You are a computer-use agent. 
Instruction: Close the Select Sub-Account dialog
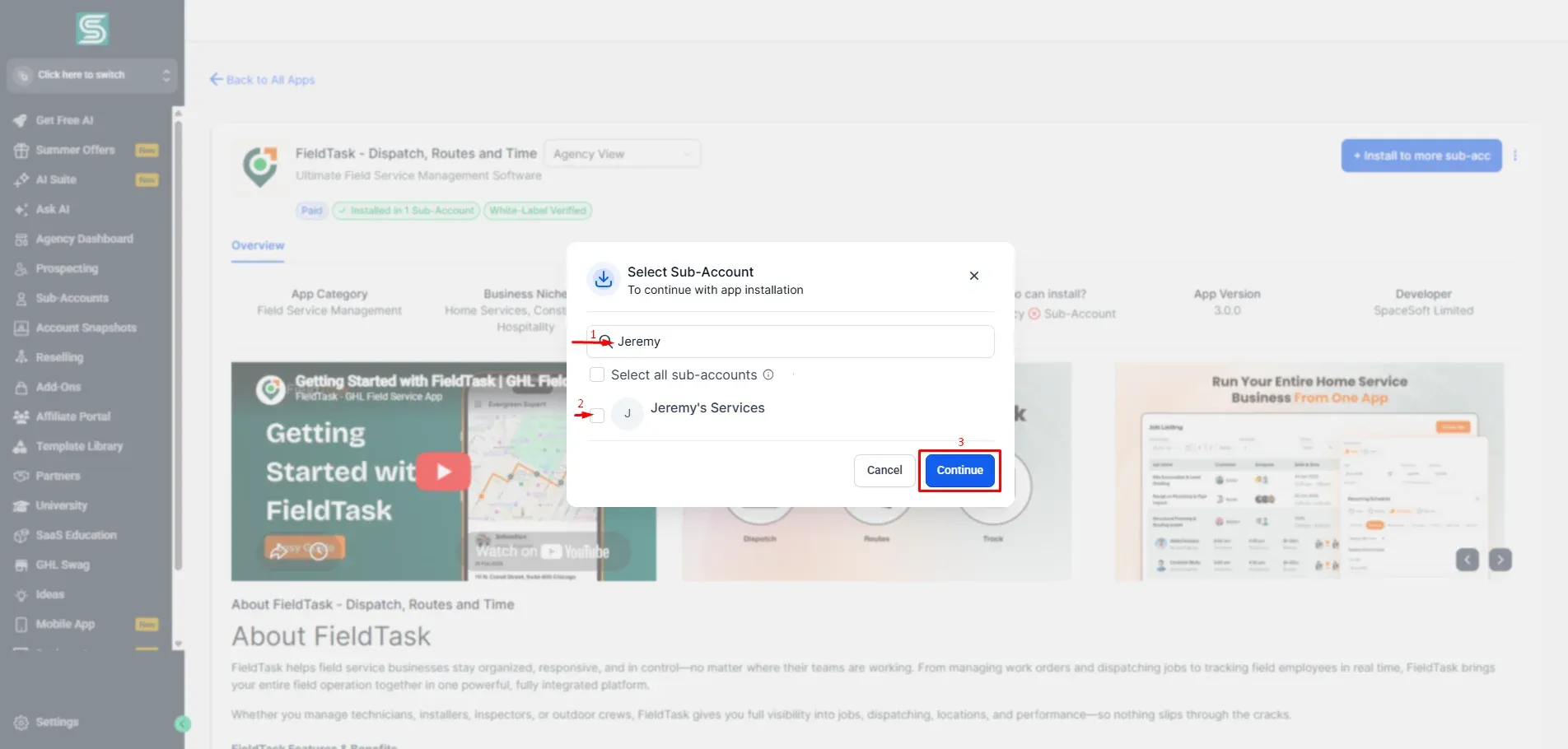[x=974, y=276]
